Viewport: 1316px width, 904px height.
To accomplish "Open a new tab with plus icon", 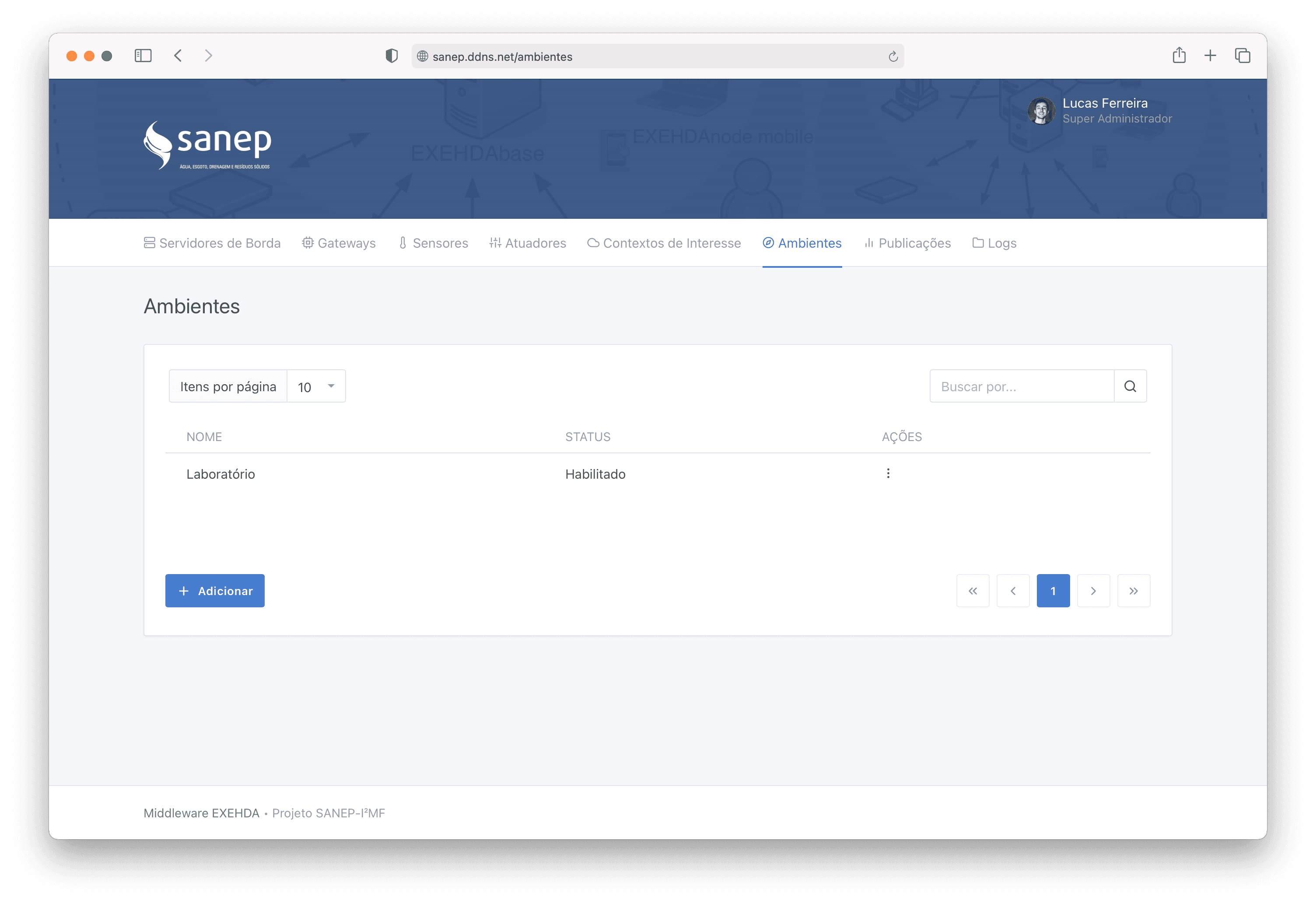I will pos(1210,56).
